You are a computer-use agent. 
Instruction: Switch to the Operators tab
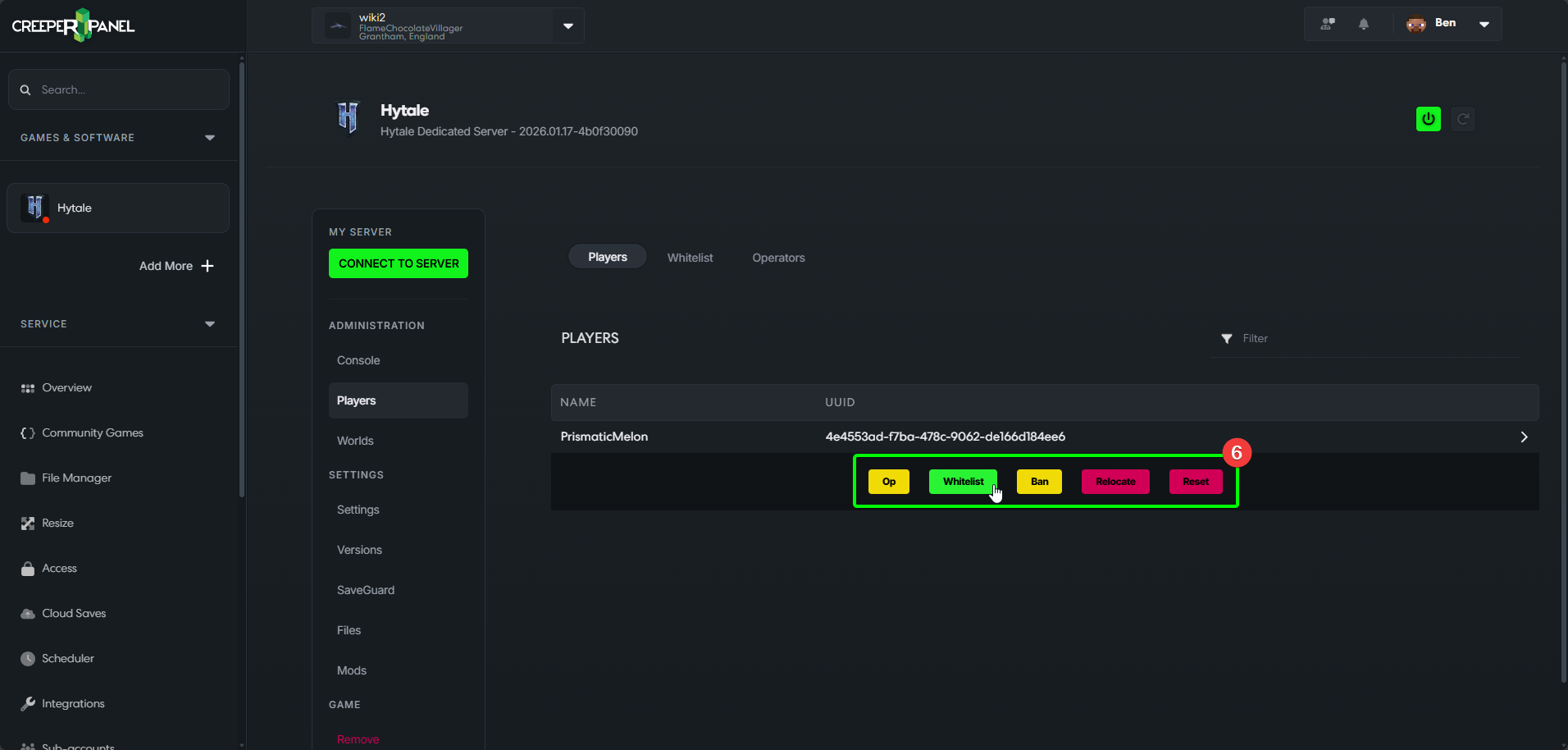[778, 258]
